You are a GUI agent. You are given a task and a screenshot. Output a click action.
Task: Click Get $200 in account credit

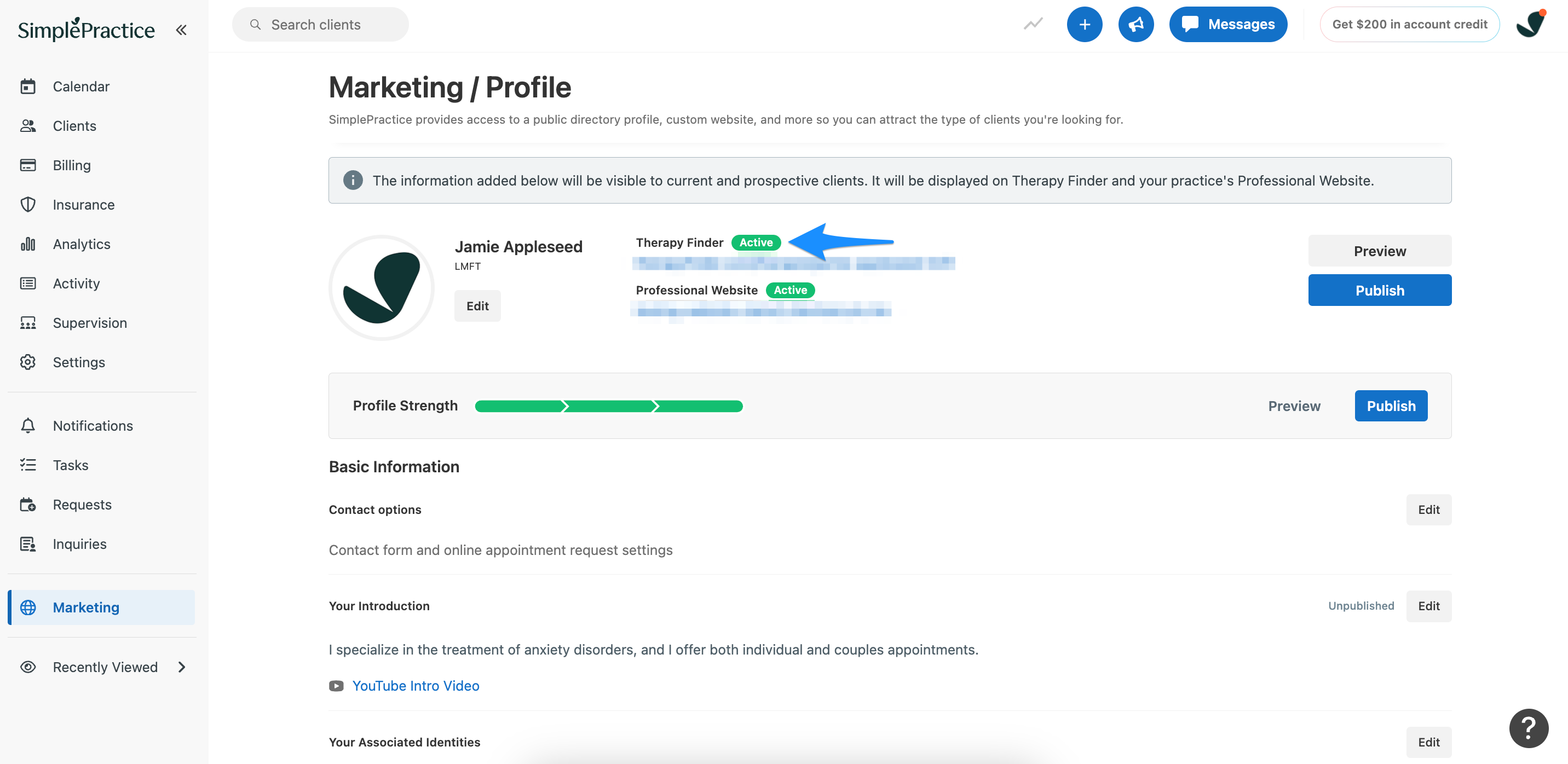[x=1409, y=24]
